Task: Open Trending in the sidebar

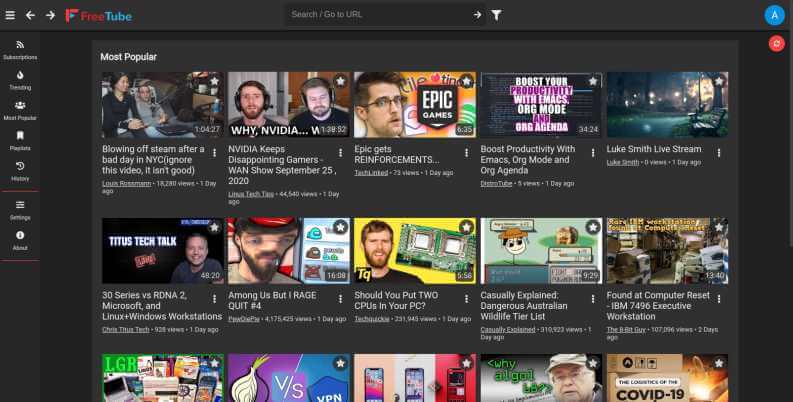Action: (20, 81)
